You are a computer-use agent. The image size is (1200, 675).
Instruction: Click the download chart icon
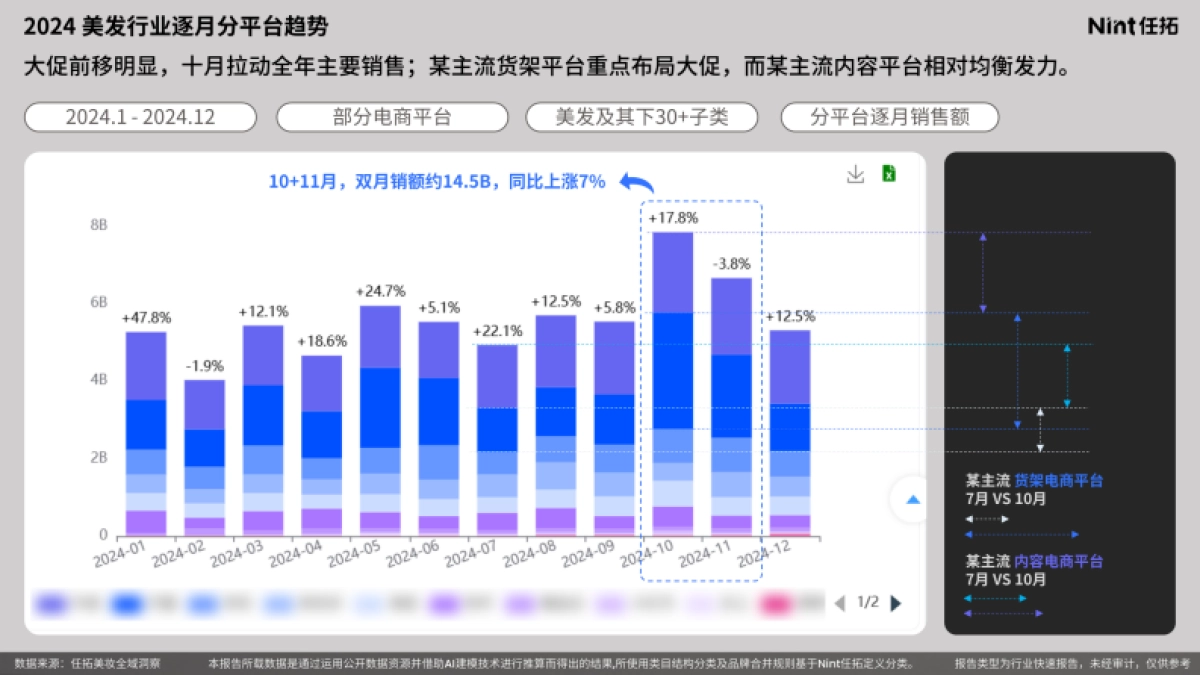tap(855, 175)
